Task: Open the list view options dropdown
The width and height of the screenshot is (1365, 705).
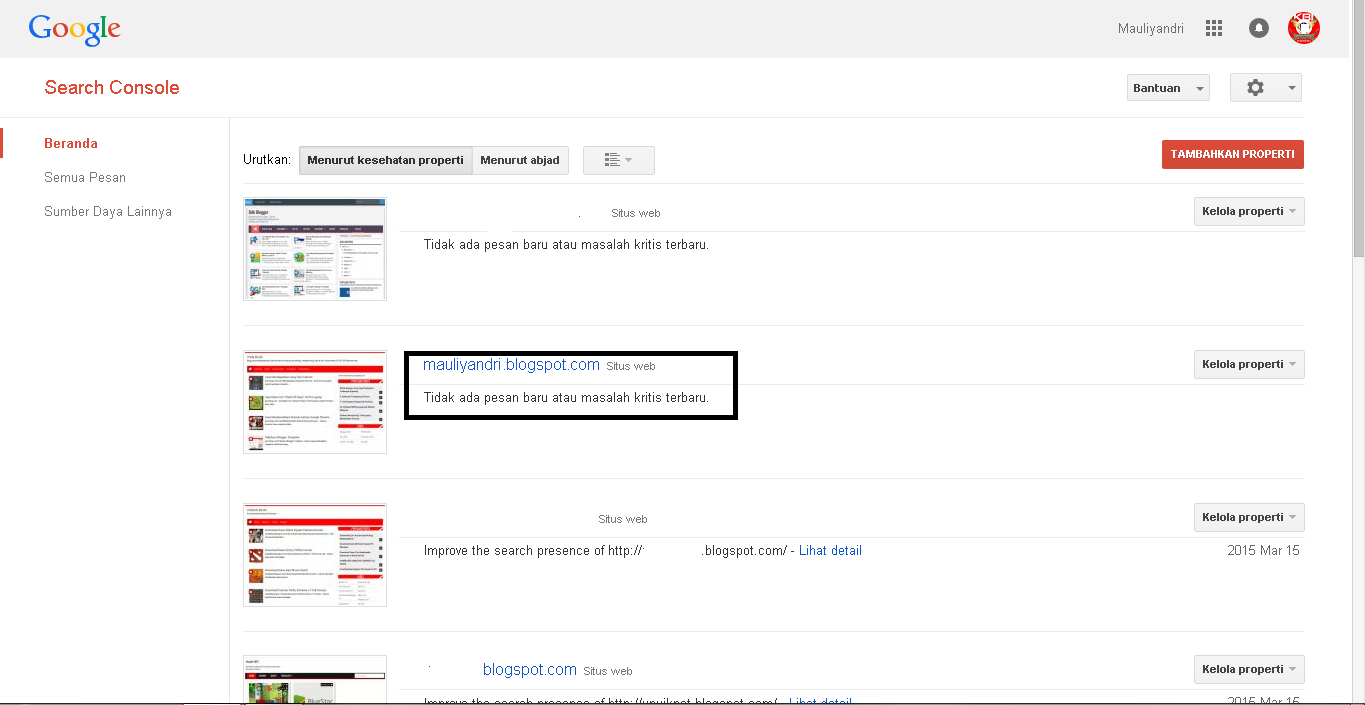Action: coord(619,160)
